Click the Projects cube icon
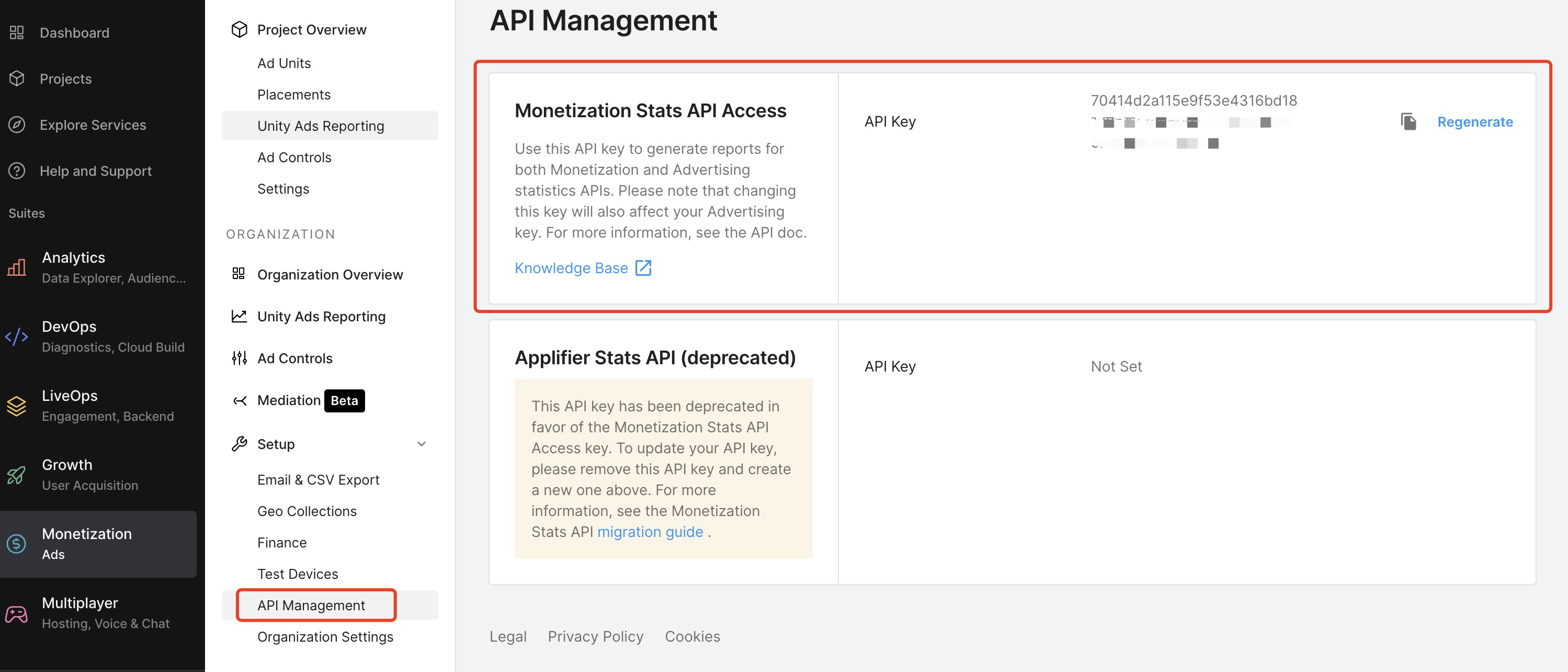This screenshot has width=1568, height=672. 16,79
